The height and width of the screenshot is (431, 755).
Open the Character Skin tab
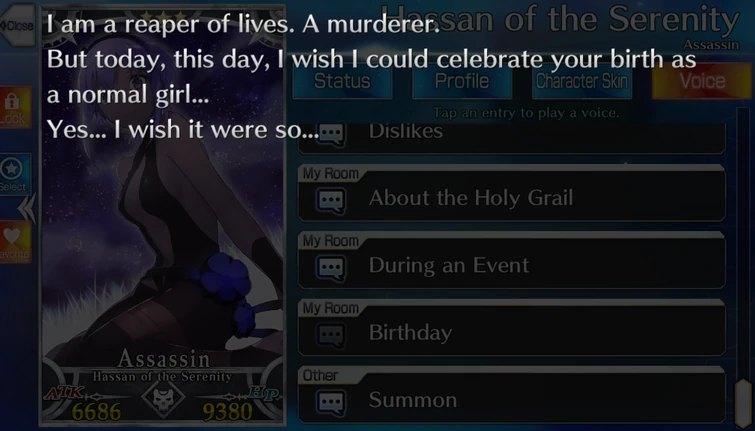coord(582,81)
